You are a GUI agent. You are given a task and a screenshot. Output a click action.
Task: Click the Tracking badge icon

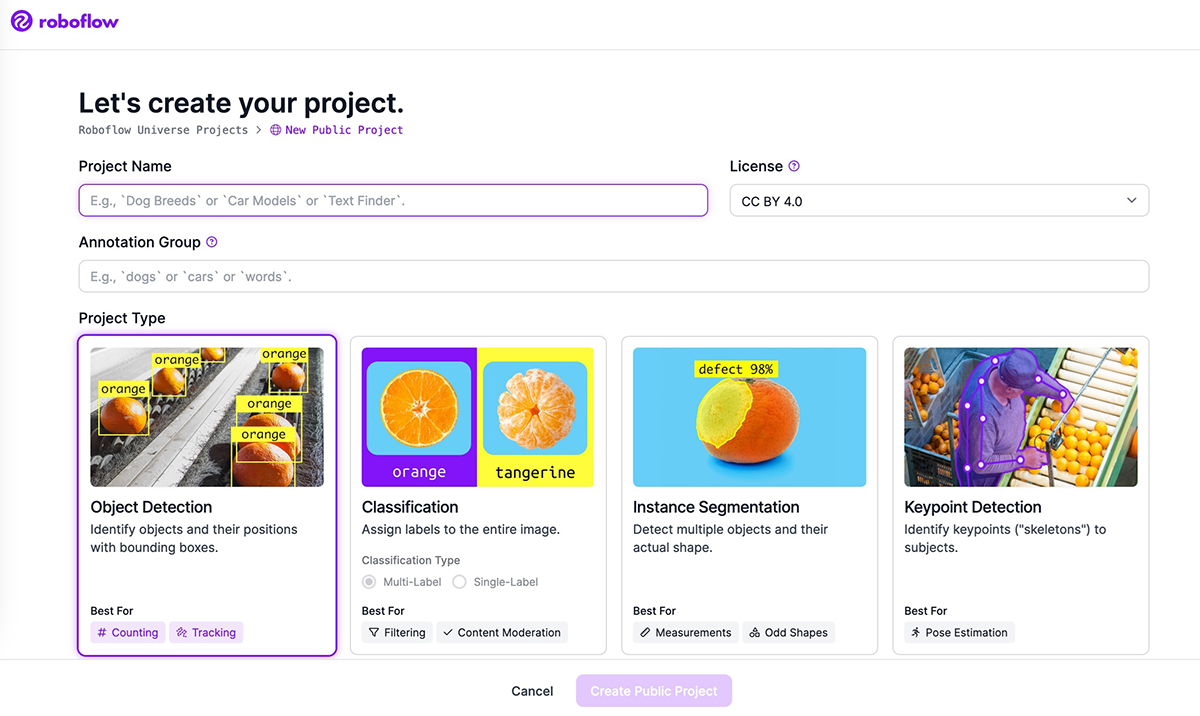(x=181, y=632)
